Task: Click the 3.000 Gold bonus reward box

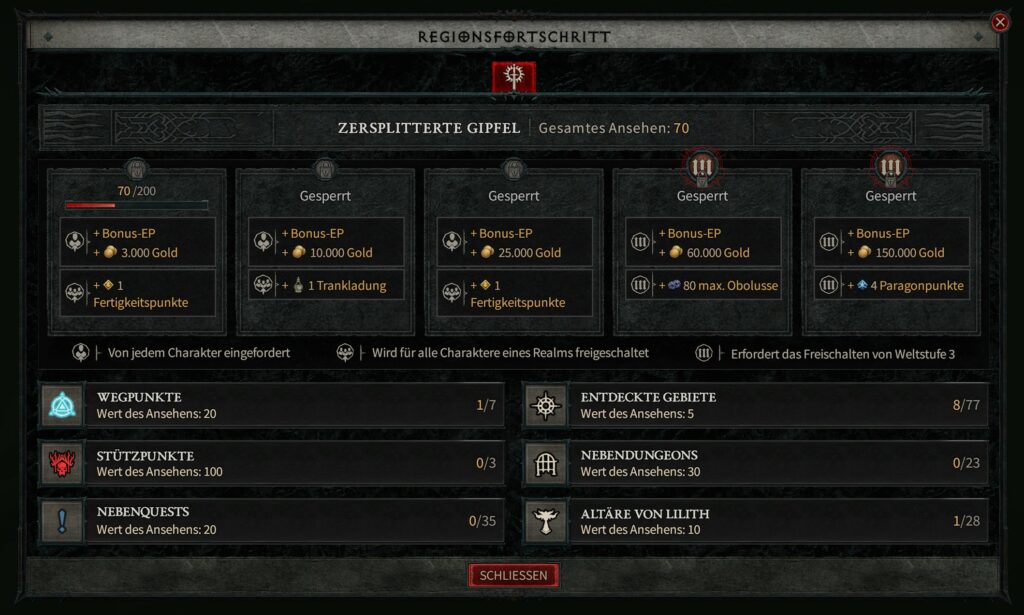Action: [138, 242]
